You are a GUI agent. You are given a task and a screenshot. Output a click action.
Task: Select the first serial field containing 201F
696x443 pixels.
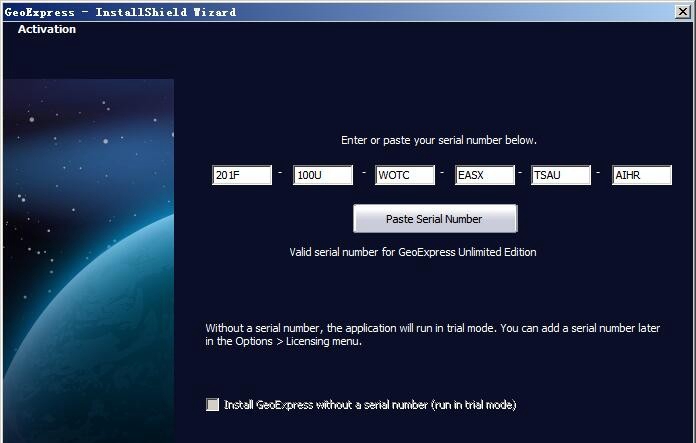(x=242, y=175)
